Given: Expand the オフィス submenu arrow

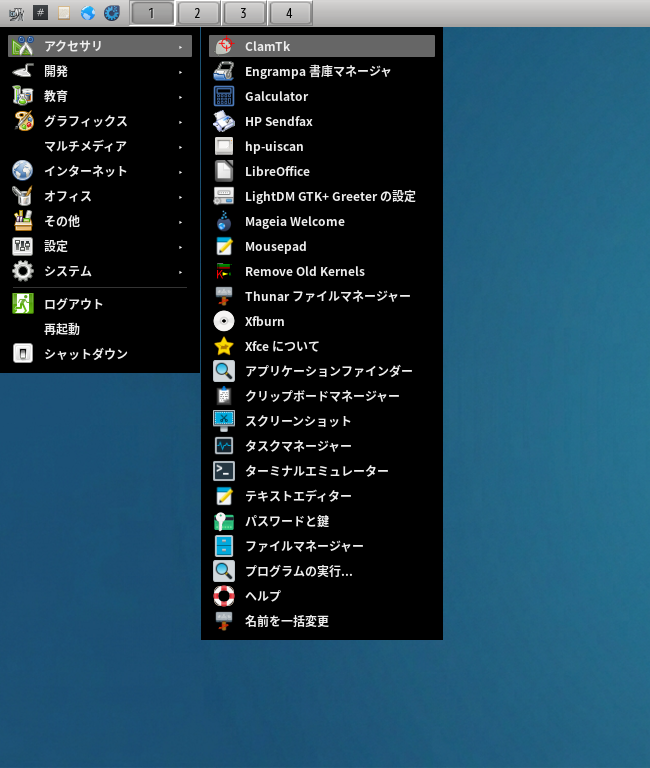Looking at the screenshot, I should [180, 197].
